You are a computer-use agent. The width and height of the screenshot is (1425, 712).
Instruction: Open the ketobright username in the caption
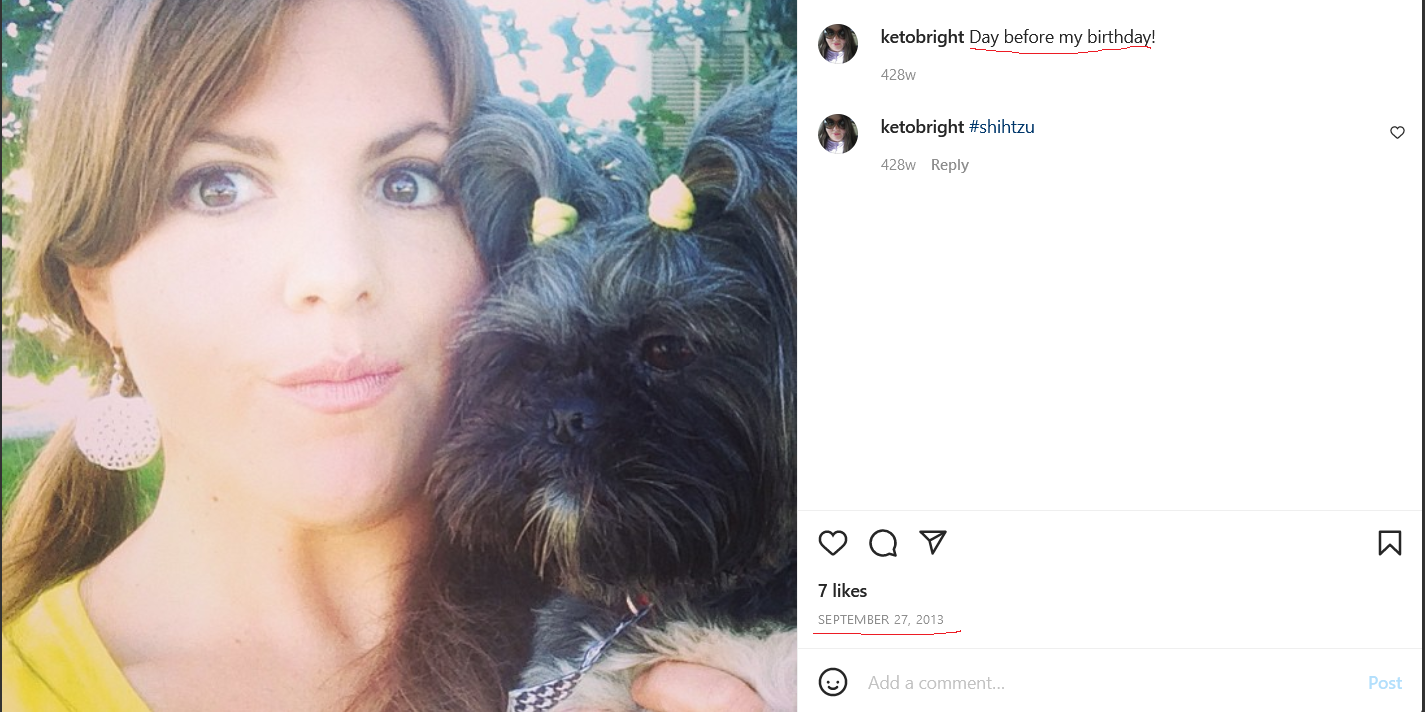tap(922, 37)
